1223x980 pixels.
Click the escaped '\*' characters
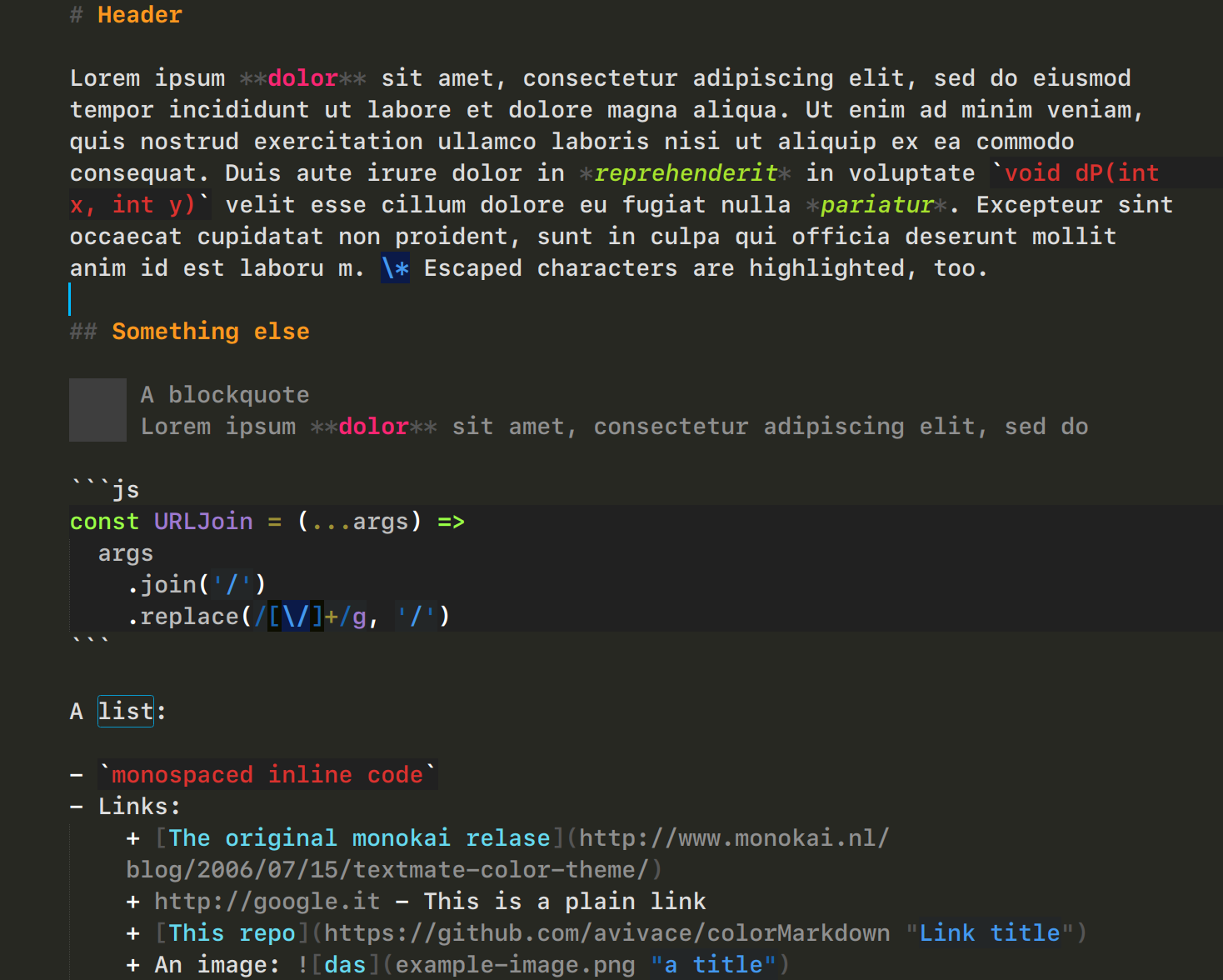[x=395, y=268]
